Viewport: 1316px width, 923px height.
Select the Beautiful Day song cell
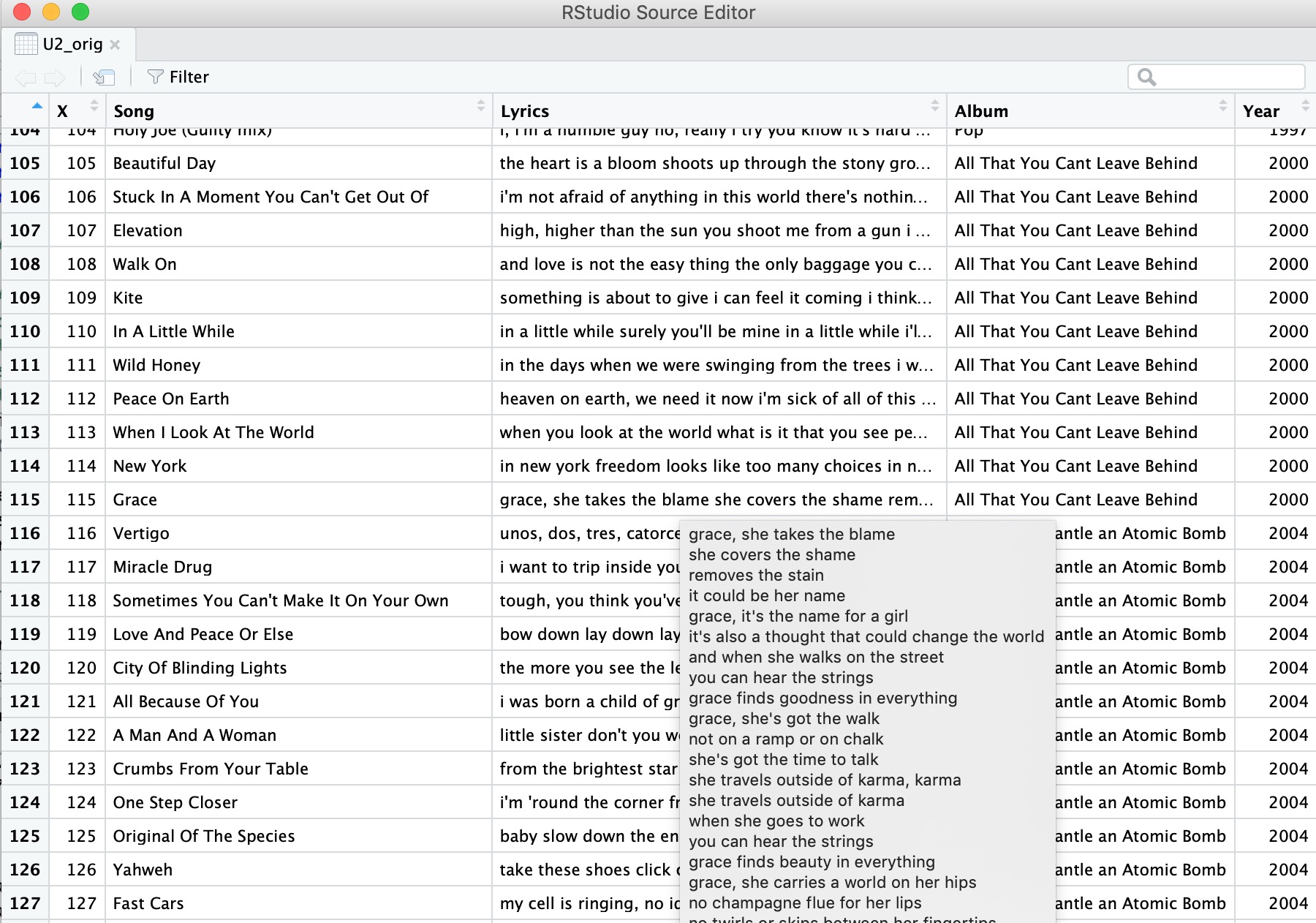[164, 163]
